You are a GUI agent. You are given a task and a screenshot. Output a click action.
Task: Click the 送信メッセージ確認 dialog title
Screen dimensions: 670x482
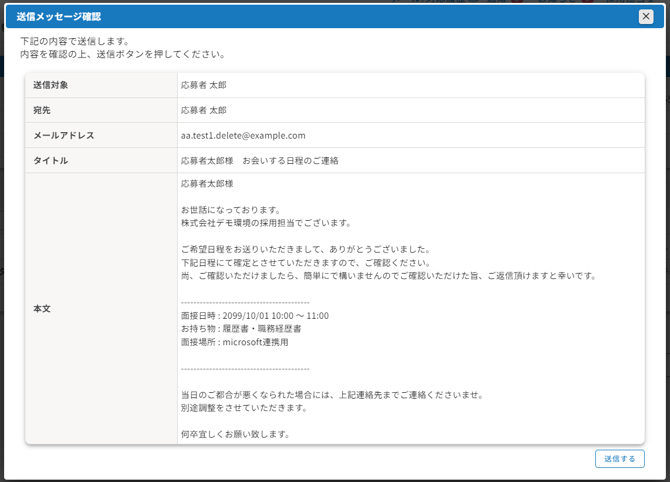[x=59, y=17]
